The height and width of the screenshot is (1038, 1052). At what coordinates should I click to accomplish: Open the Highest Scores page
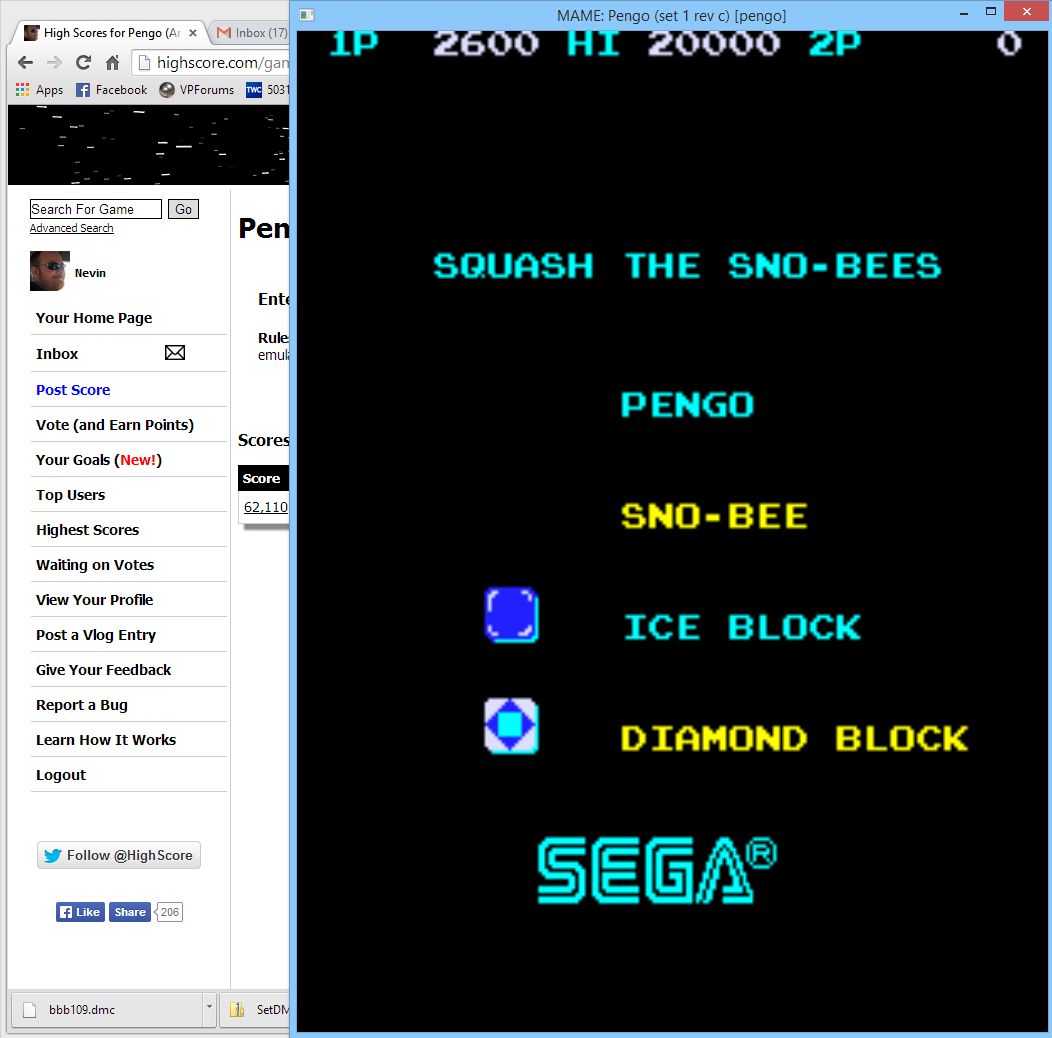[87, 530]
